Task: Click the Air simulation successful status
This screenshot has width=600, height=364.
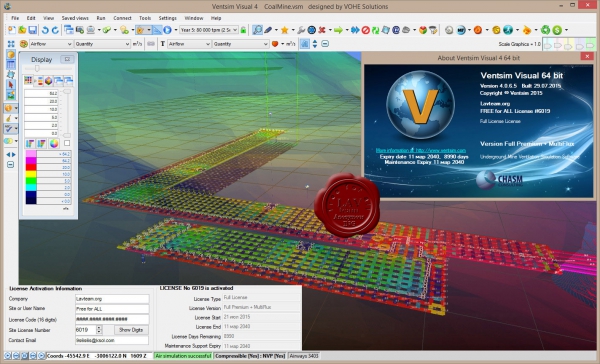Action: click(183, 356)
